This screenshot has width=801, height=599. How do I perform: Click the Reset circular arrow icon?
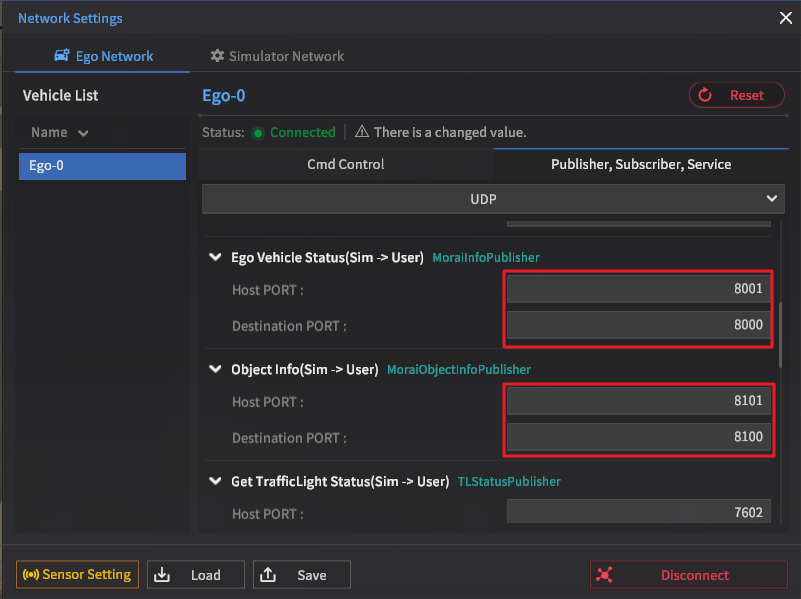[705, 95]
